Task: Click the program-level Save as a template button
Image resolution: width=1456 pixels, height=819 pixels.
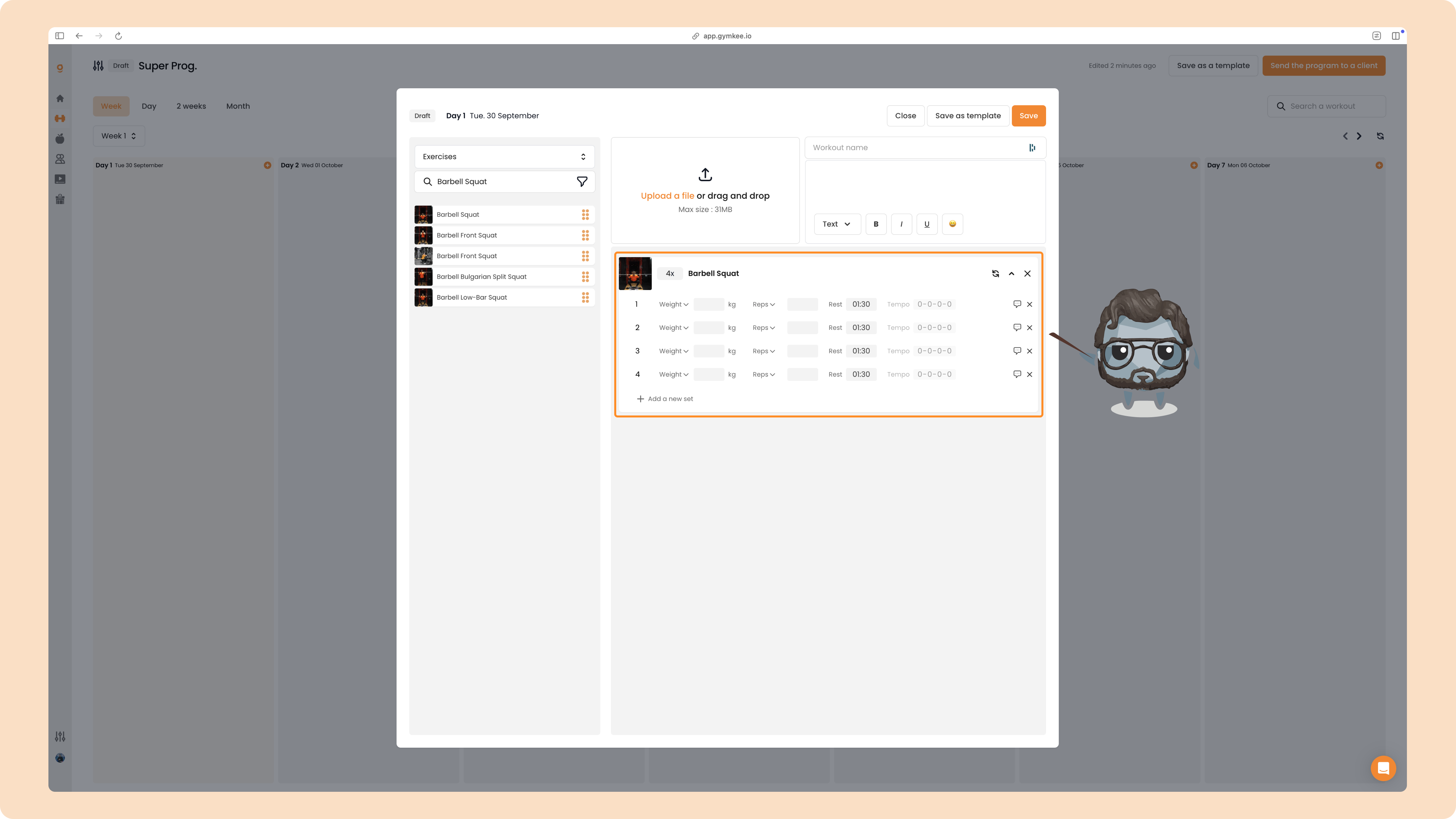Action: point(1213,66)
